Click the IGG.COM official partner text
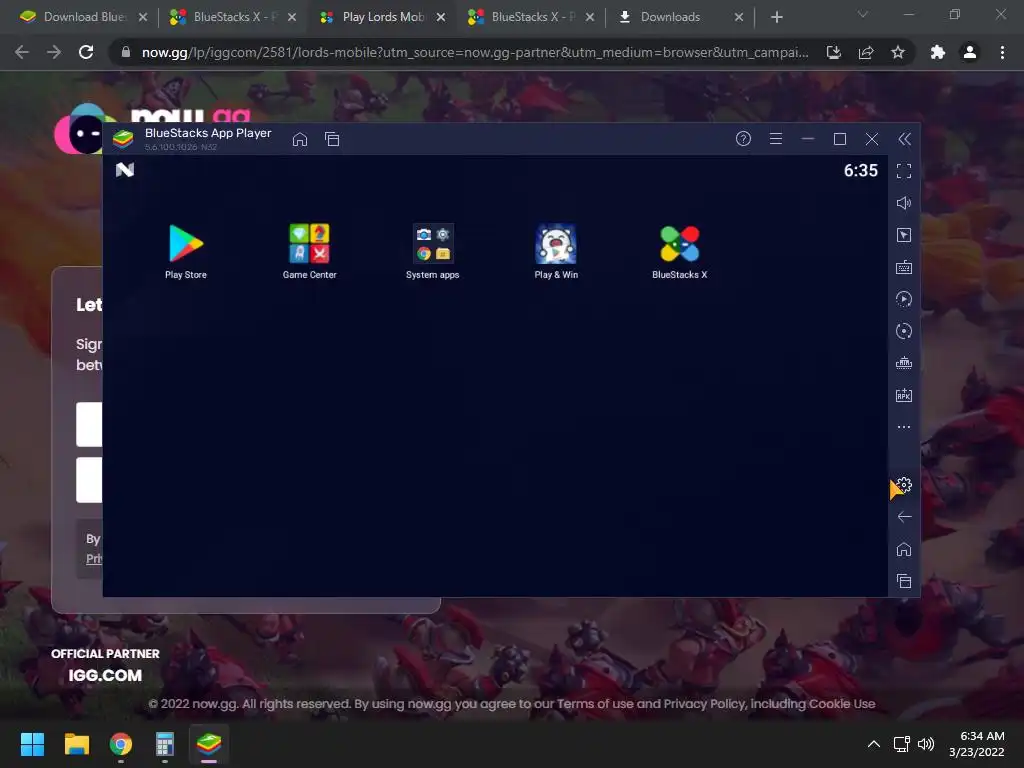1024x768 pixels. click(x=105, y=675)
